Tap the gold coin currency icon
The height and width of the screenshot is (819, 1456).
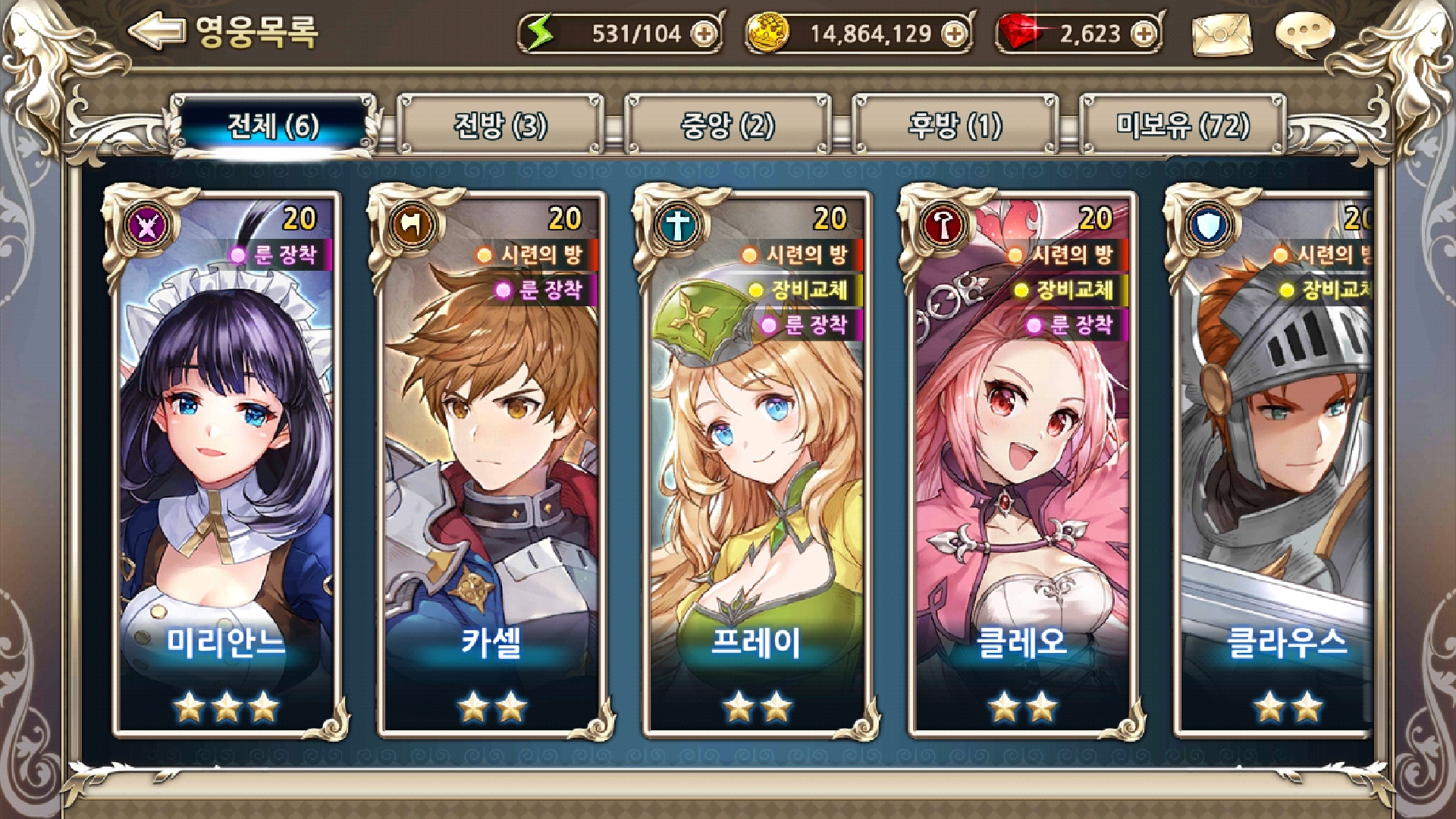[x=768, y=33]
